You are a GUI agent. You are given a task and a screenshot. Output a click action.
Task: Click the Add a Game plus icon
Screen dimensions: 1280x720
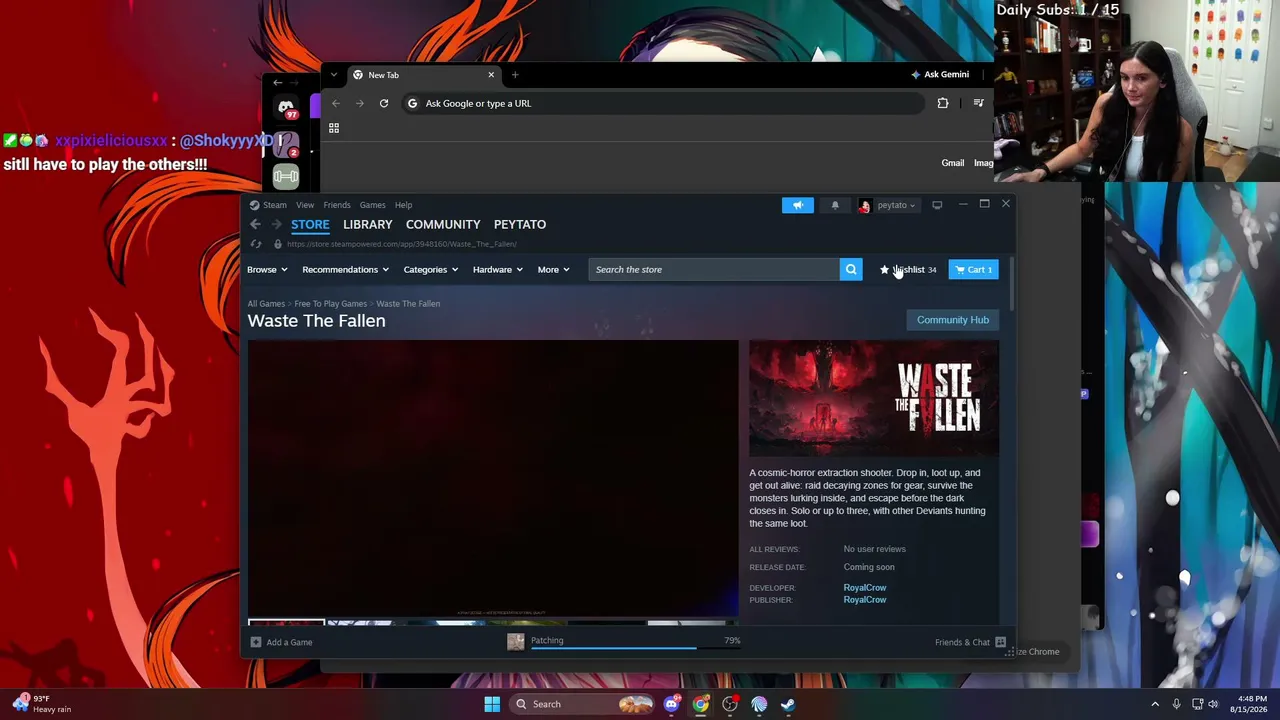[256, 642]
